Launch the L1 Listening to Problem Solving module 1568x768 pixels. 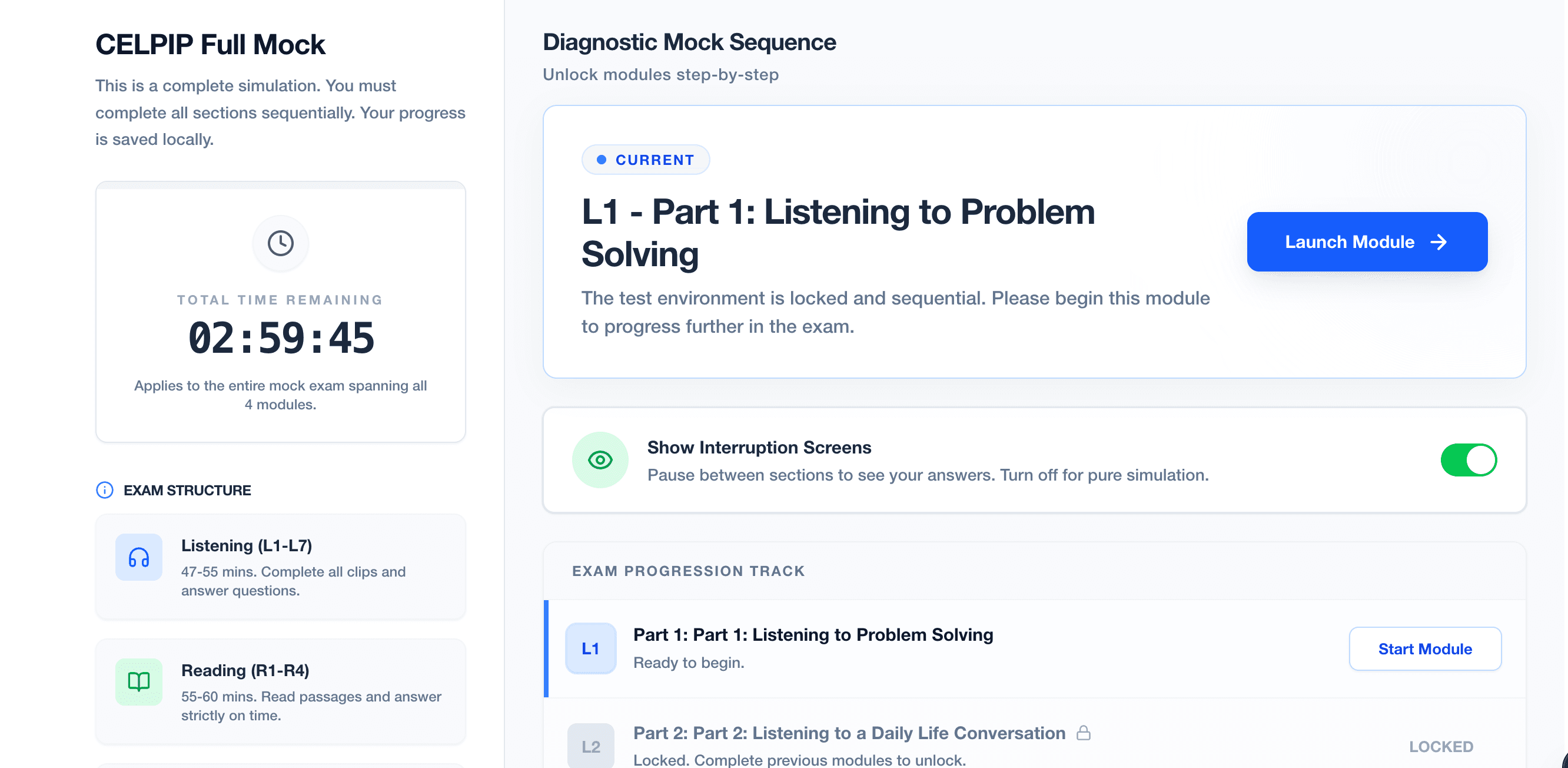(x=1367, y=242)
